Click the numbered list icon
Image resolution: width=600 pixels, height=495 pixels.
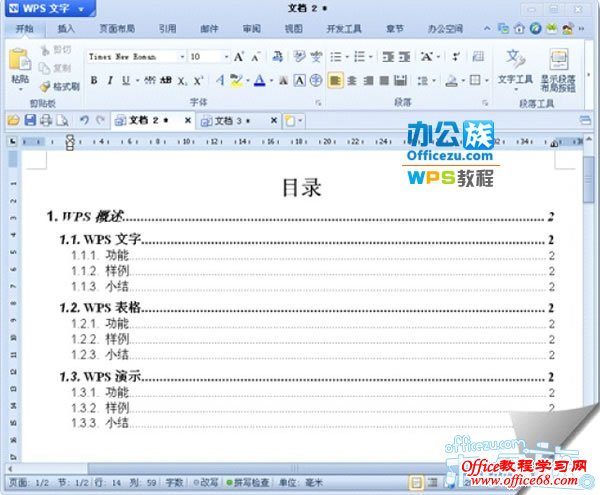point(360,57)
